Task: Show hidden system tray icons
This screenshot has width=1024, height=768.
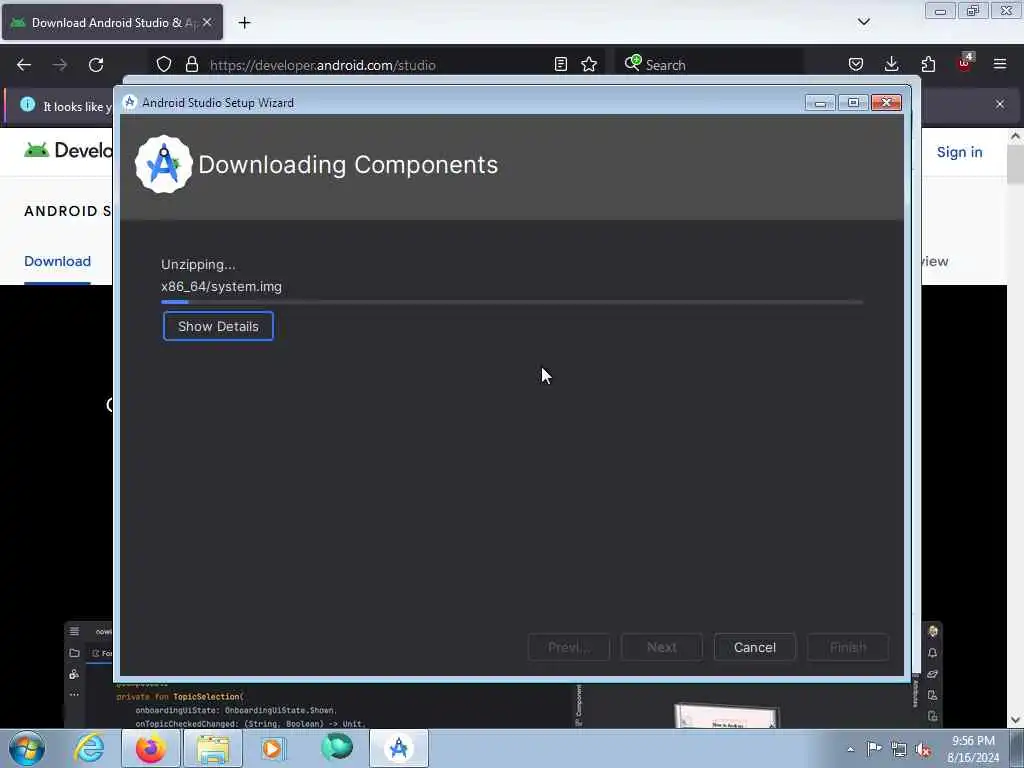Action: [850, 749]
